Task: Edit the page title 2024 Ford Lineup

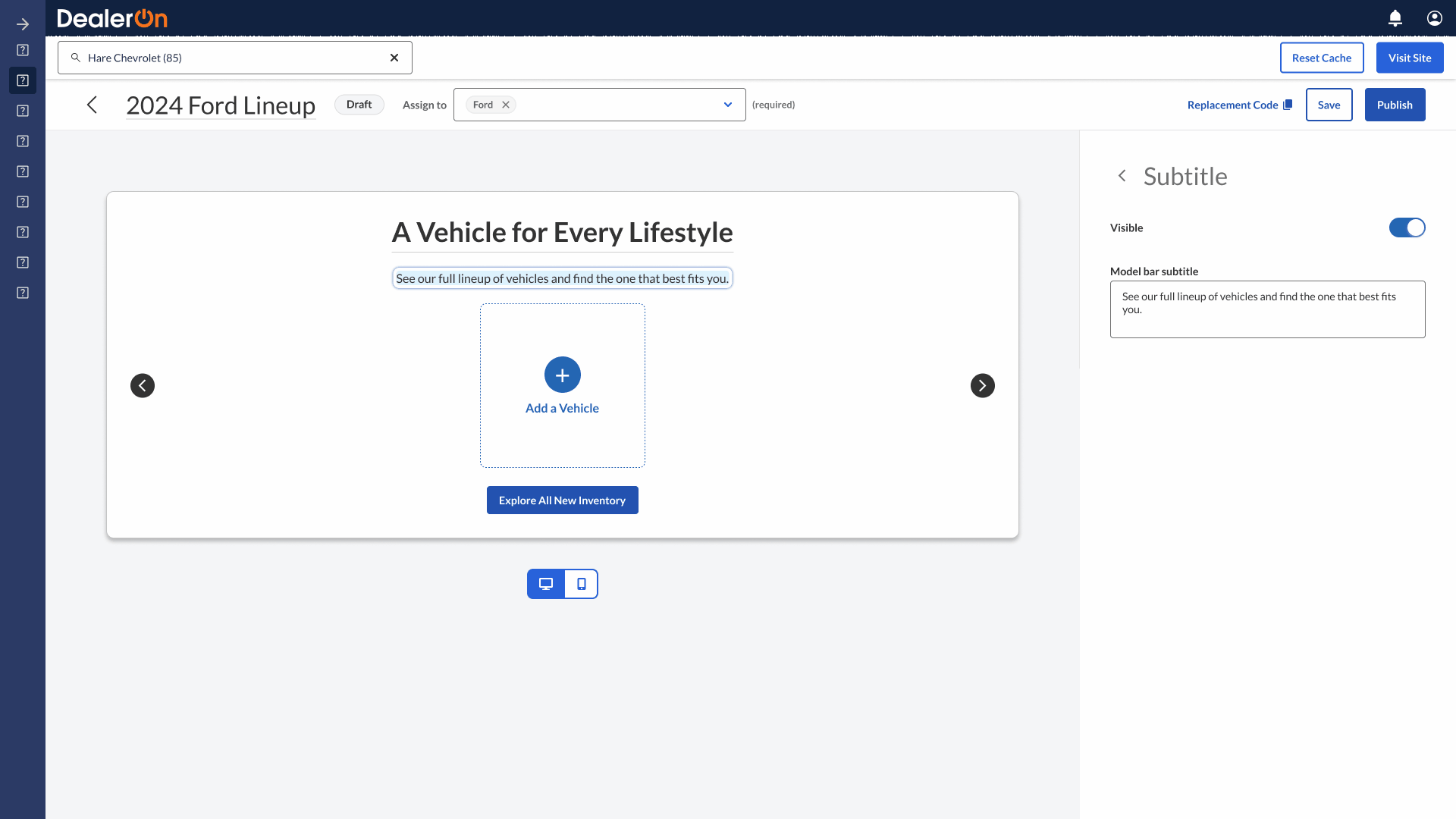Action: 221,105
